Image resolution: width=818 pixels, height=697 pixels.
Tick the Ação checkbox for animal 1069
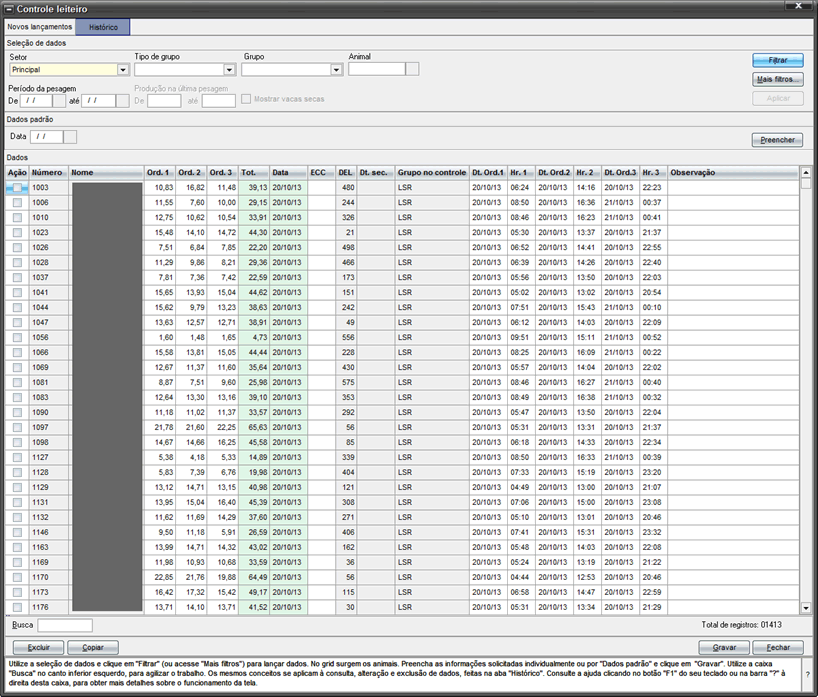pos(17,367)
